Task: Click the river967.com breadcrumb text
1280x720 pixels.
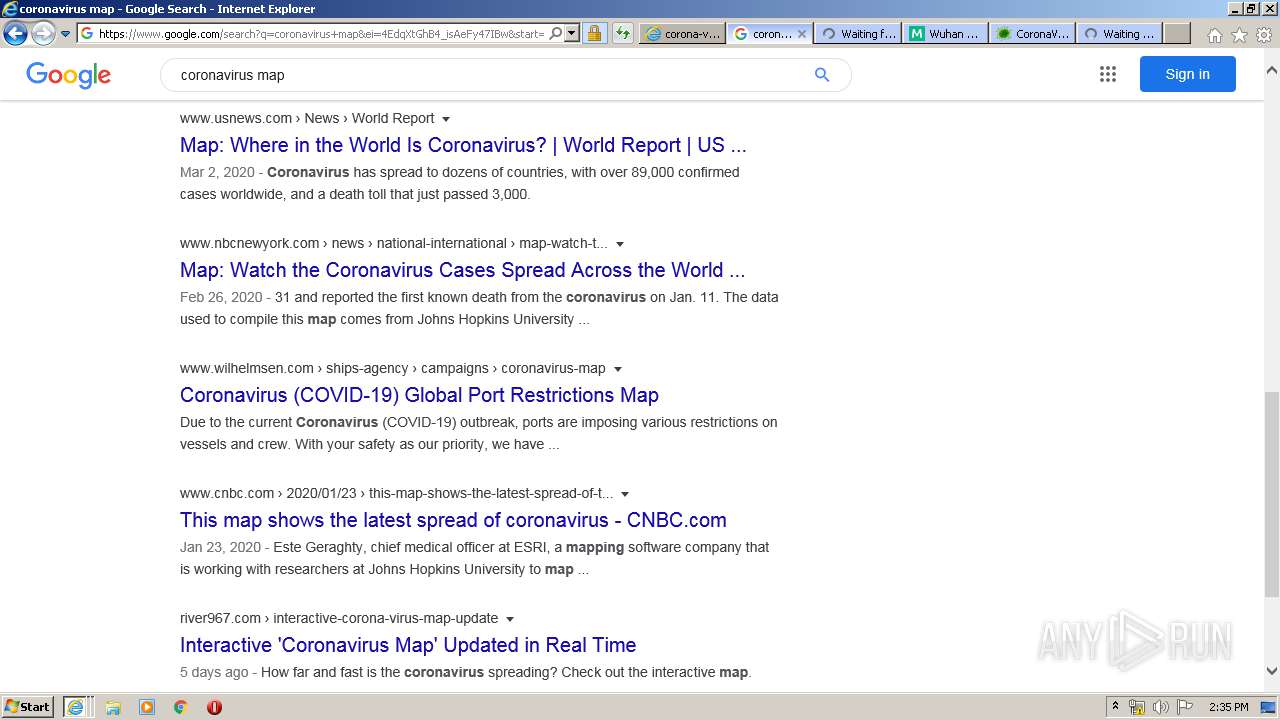Action: [x=220, y=618]
